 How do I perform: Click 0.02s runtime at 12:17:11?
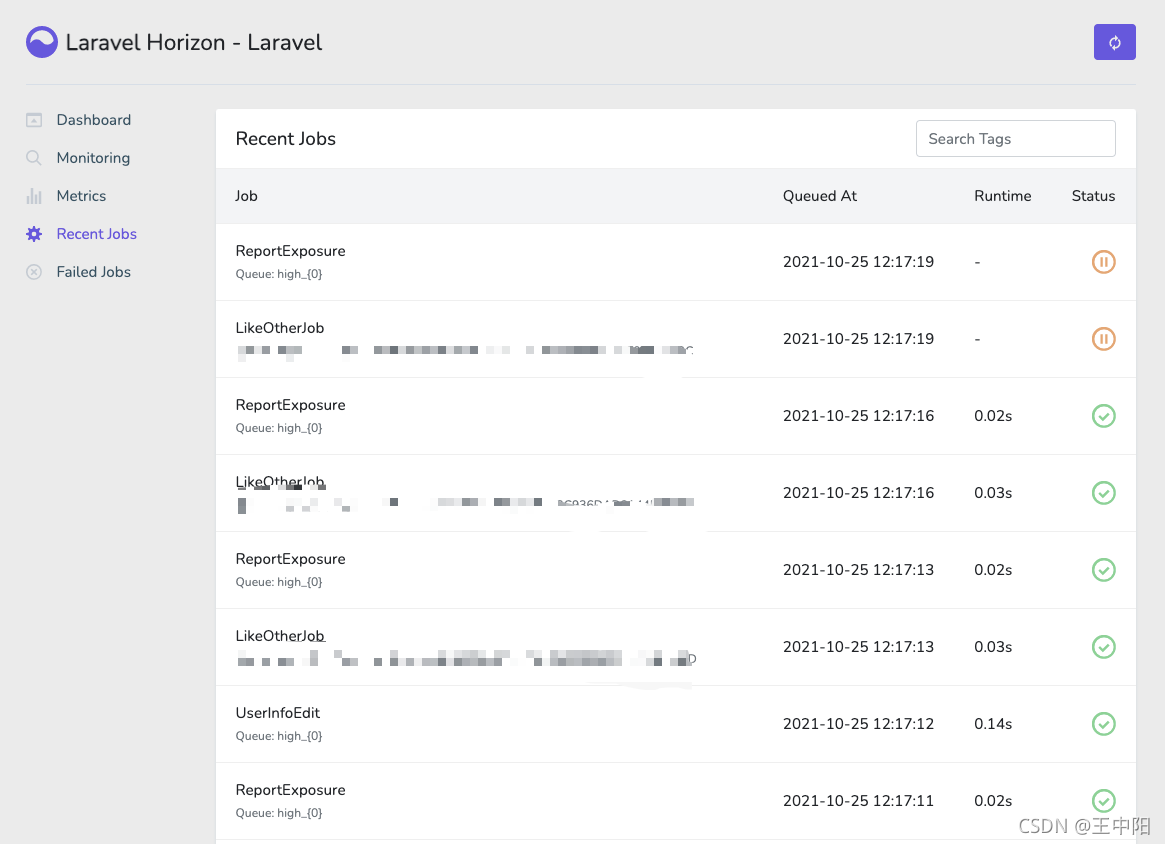[993, 800]
